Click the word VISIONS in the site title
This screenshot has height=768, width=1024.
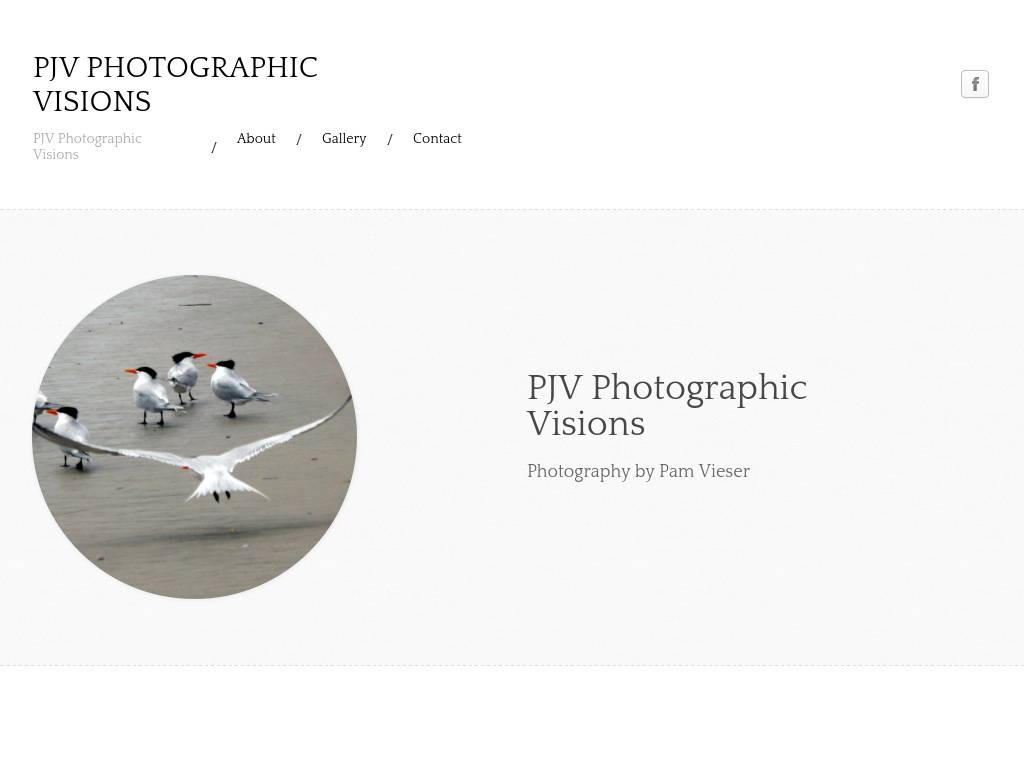[x=92, y=102]
